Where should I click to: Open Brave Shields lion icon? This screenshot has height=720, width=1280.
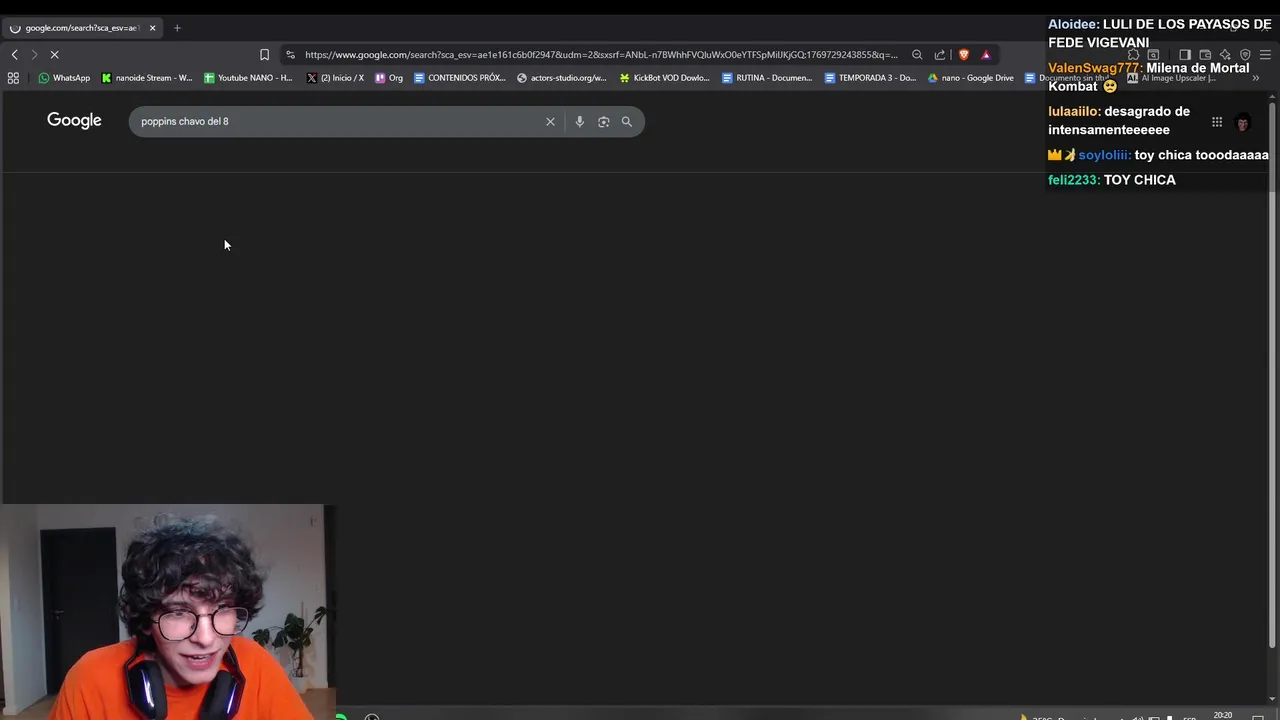964,55
